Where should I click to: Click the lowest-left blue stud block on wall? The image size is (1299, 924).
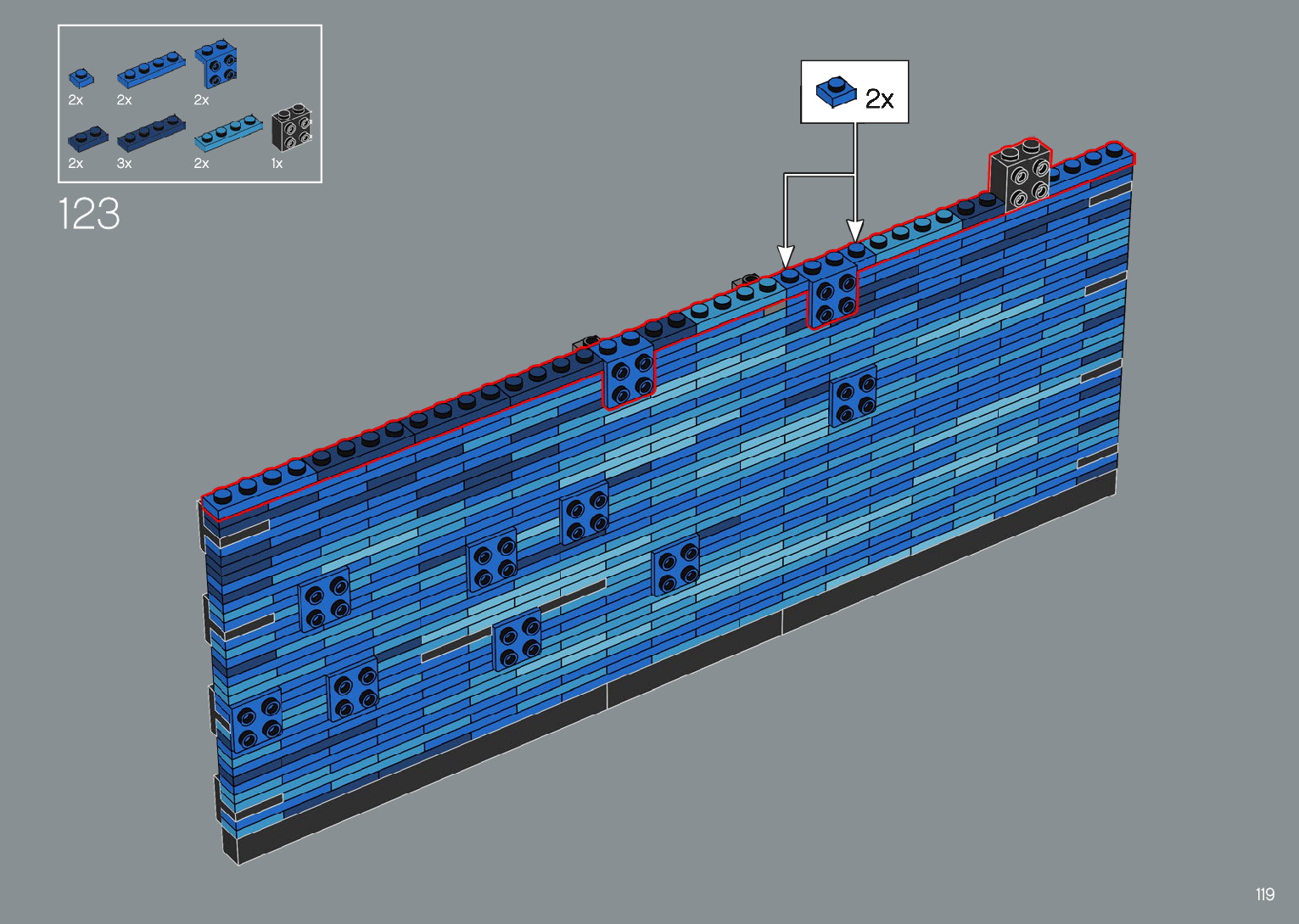256,720
